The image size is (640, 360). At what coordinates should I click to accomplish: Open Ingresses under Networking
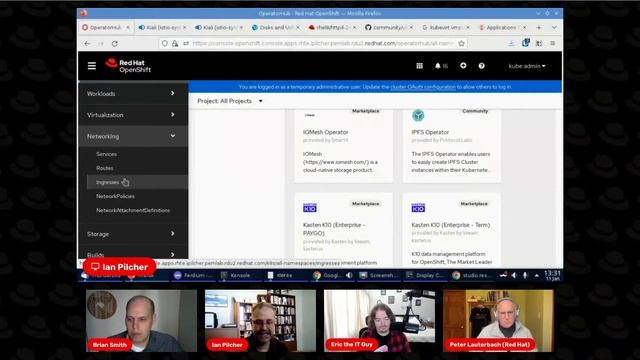coord(137,182)
